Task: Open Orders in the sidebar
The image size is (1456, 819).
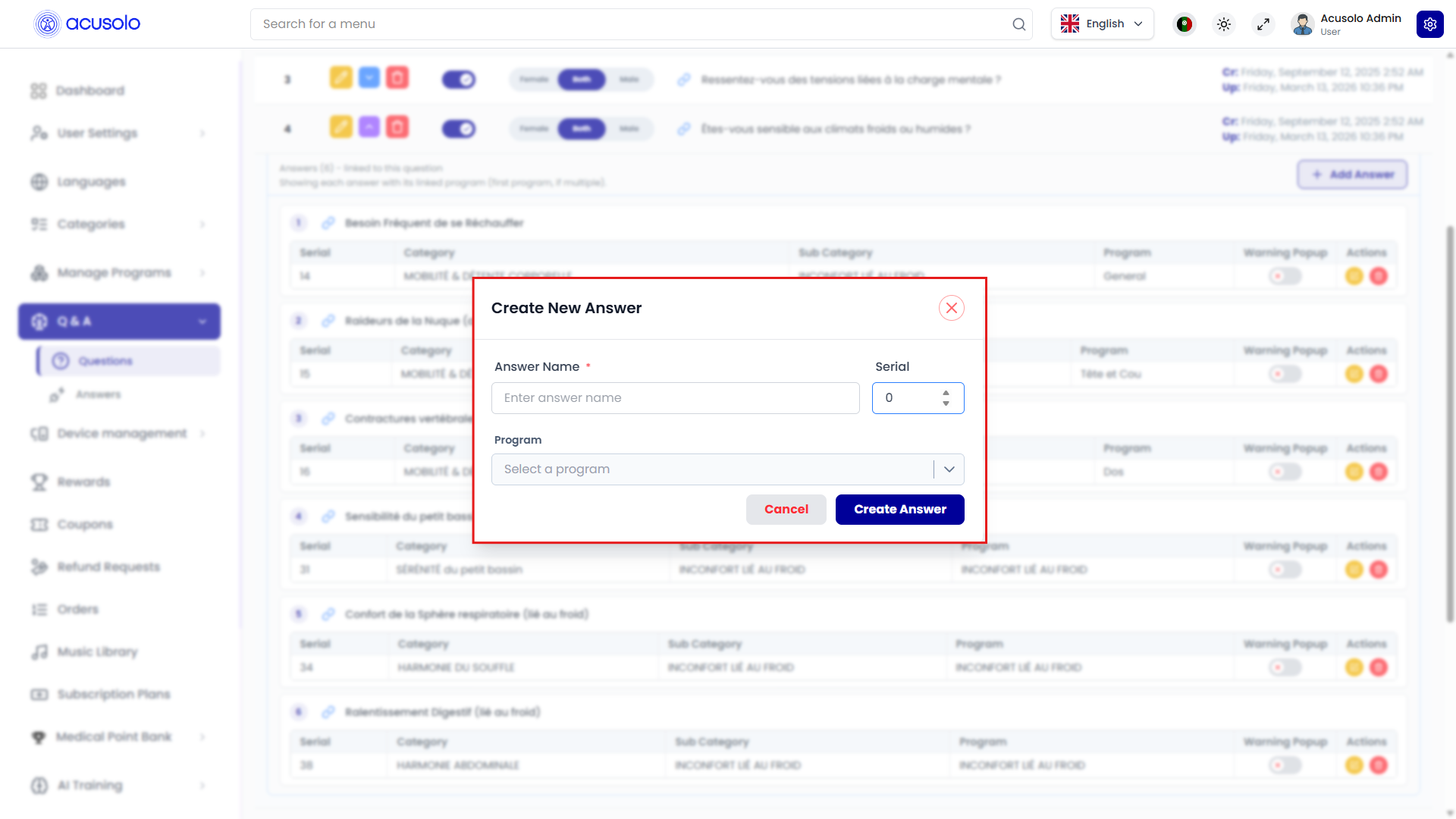Action: [119, 610]
